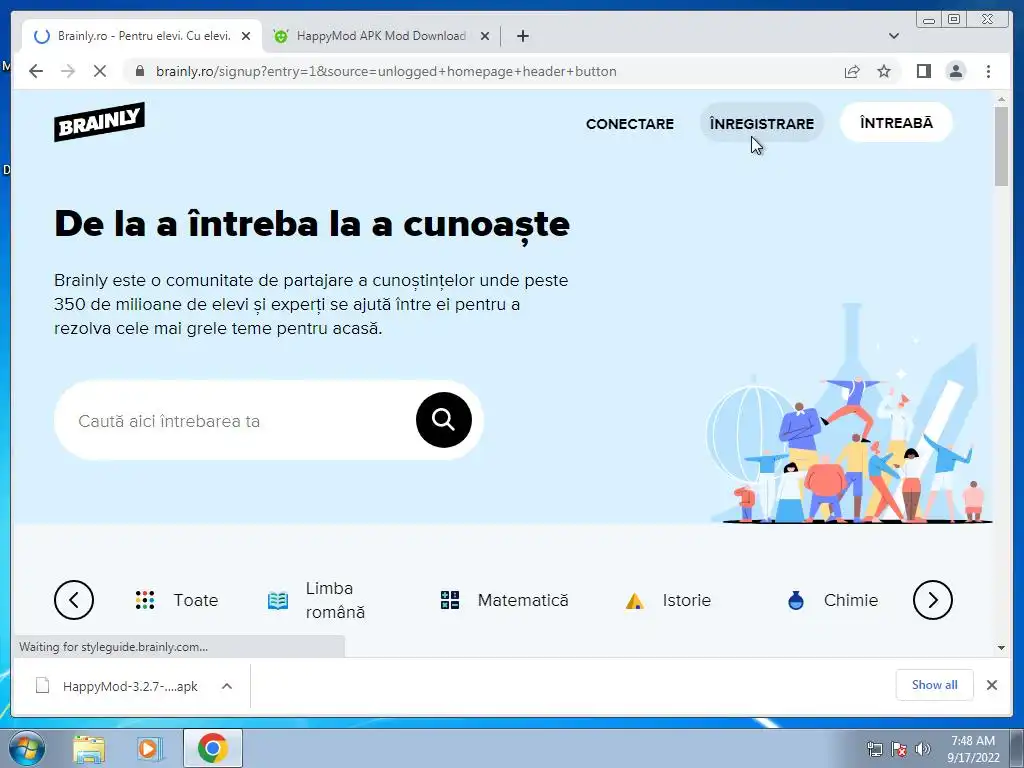Click Show all downloads

tap(935, 684)
